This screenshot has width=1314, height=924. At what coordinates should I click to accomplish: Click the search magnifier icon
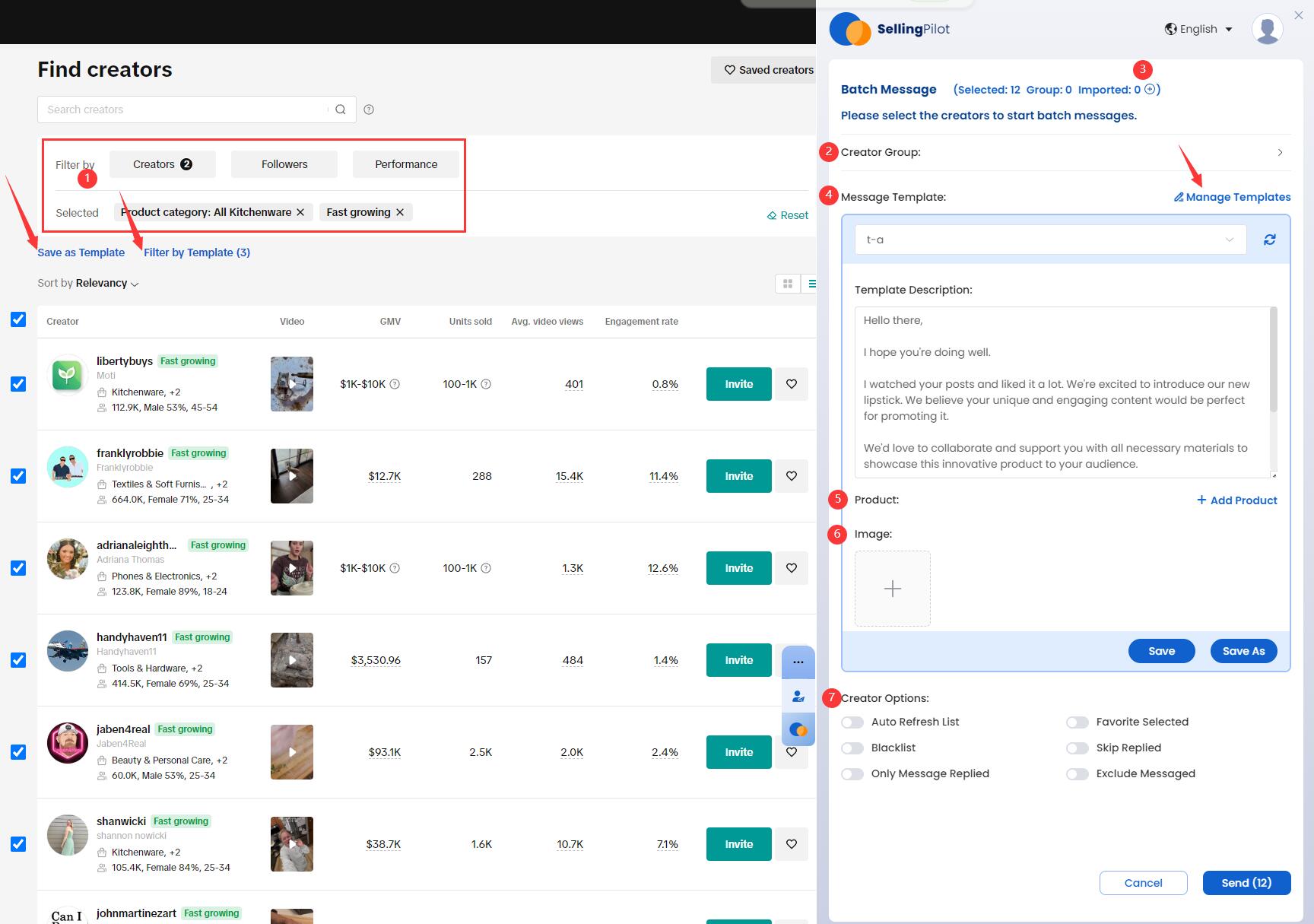[x=341, y=110]
